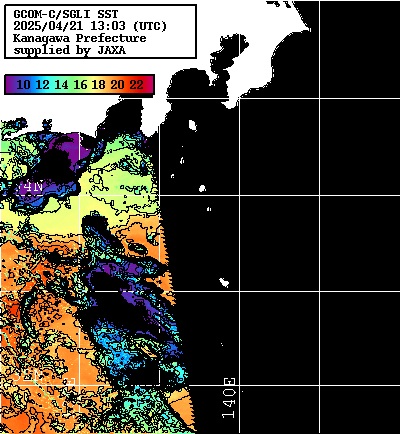400x434 pixels.
Task: Click the 10 value on the color legend
Action: click(23, 85)
